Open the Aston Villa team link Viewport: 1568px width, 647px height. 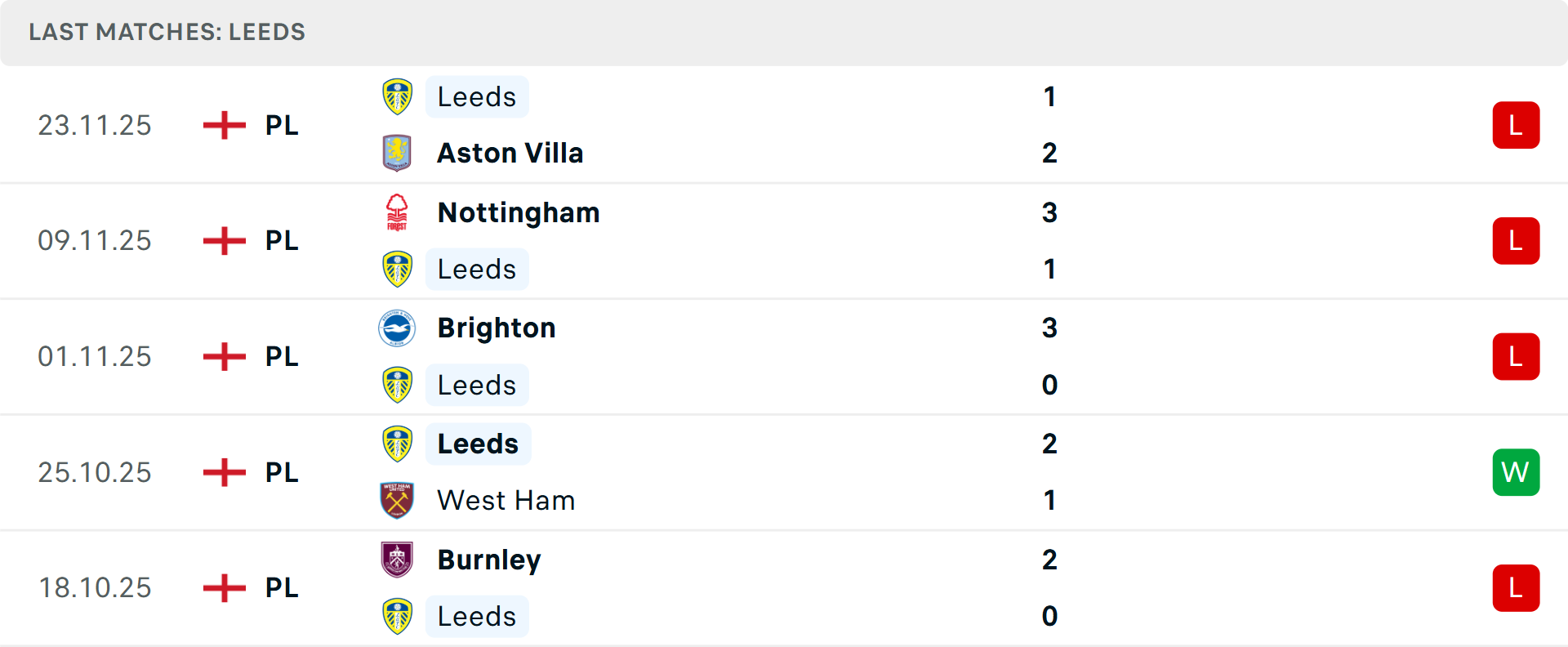tap(510, 153)
